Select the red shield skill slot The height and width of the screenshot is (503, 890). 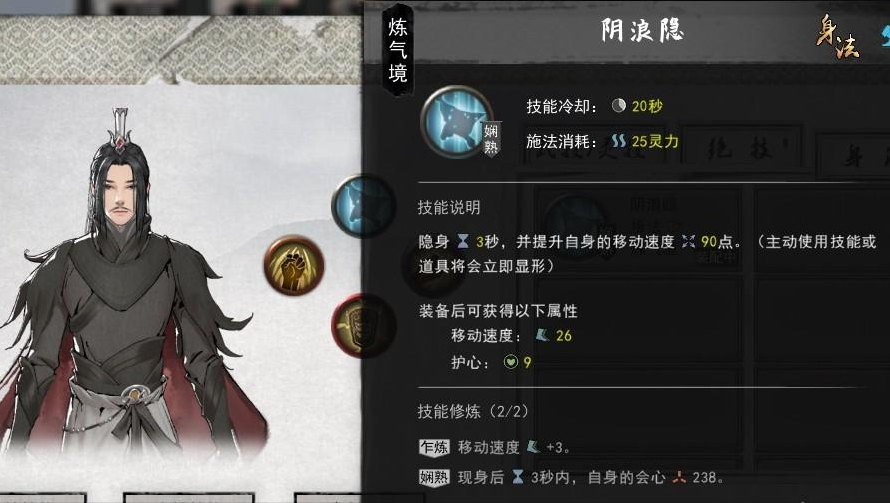click(363, 325)
